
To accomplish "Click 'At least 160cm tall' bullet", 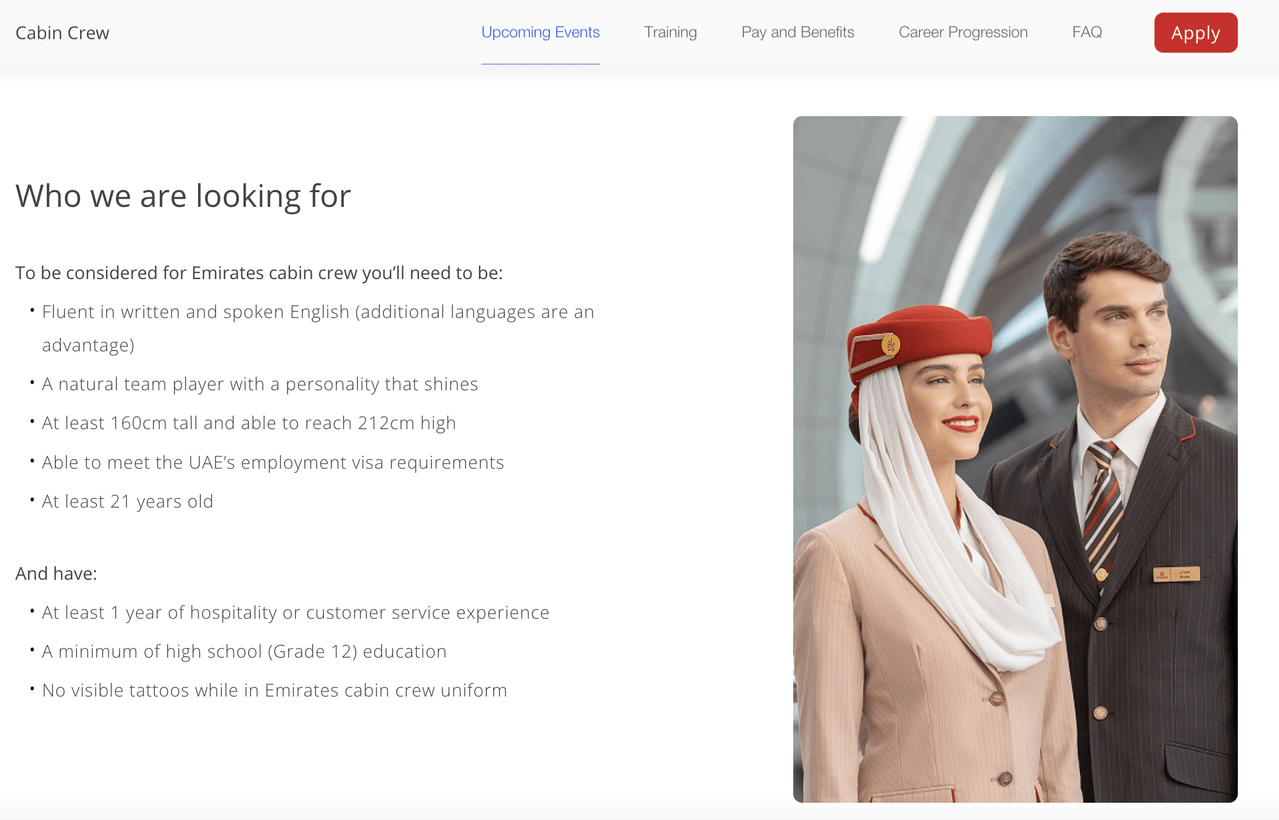I will pos(249,423).
